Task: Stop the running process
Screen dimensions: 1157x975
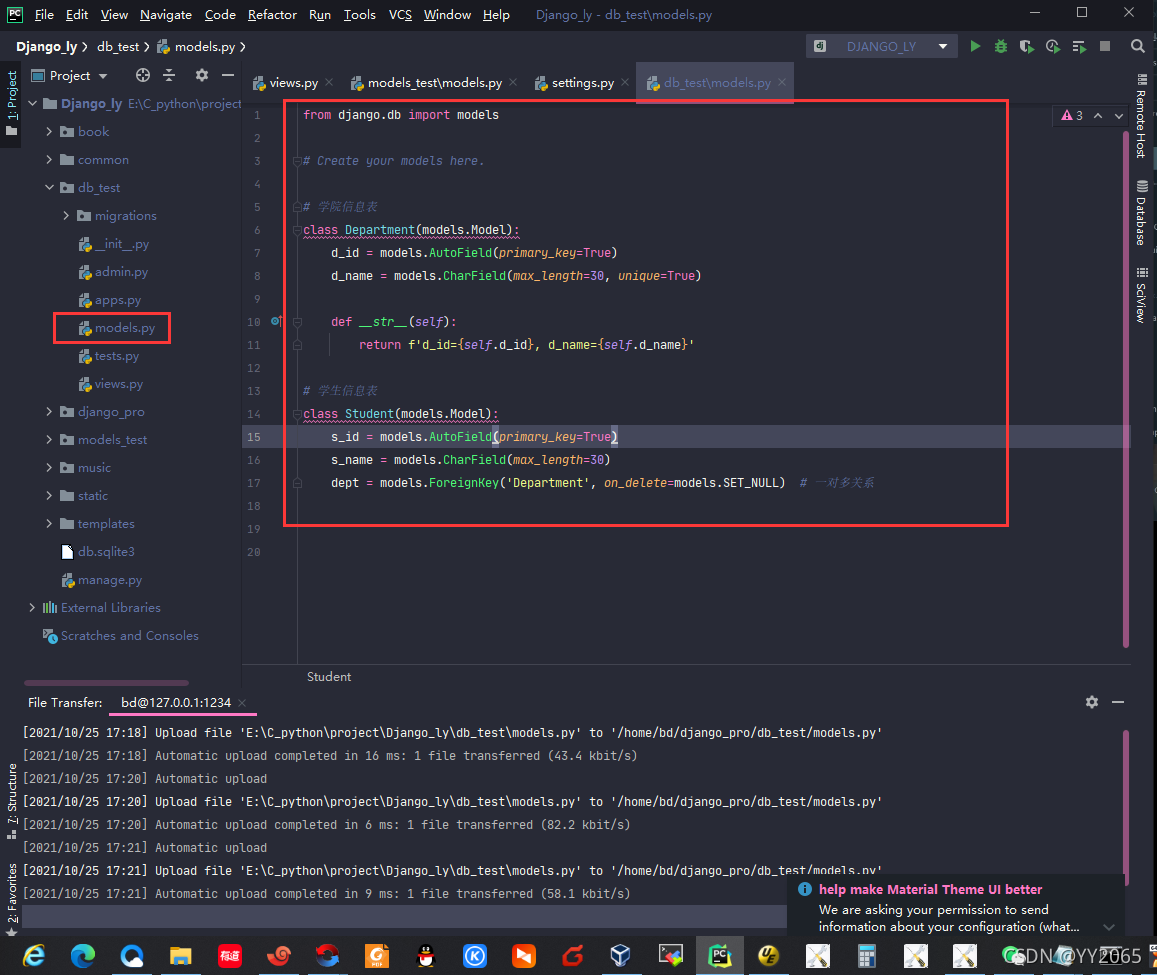Action: coord(1105,46)
